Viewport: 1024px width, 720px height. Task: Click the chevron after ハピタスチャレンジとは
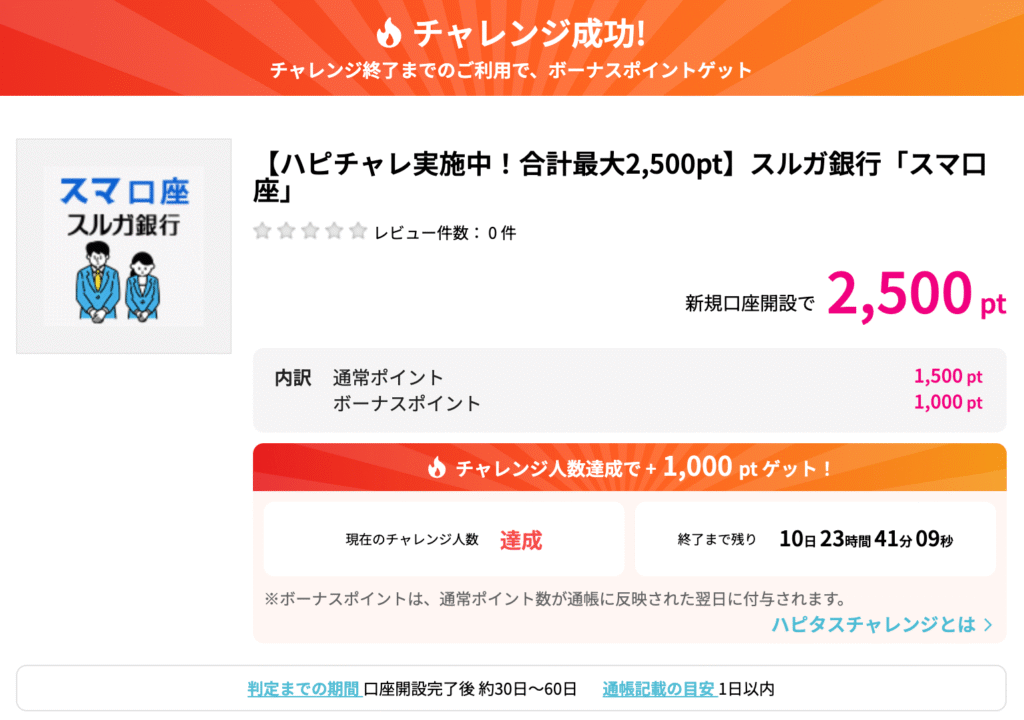(988, 625)
